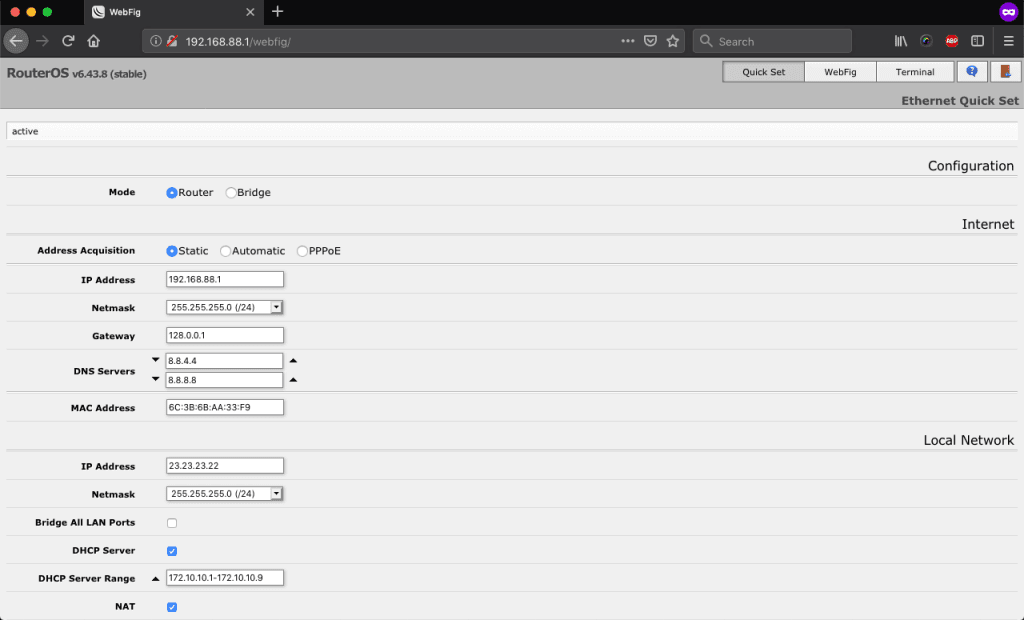
Task: Toggle the NAT checkbox
Action: pyautogui.click(x=172, y=607)
